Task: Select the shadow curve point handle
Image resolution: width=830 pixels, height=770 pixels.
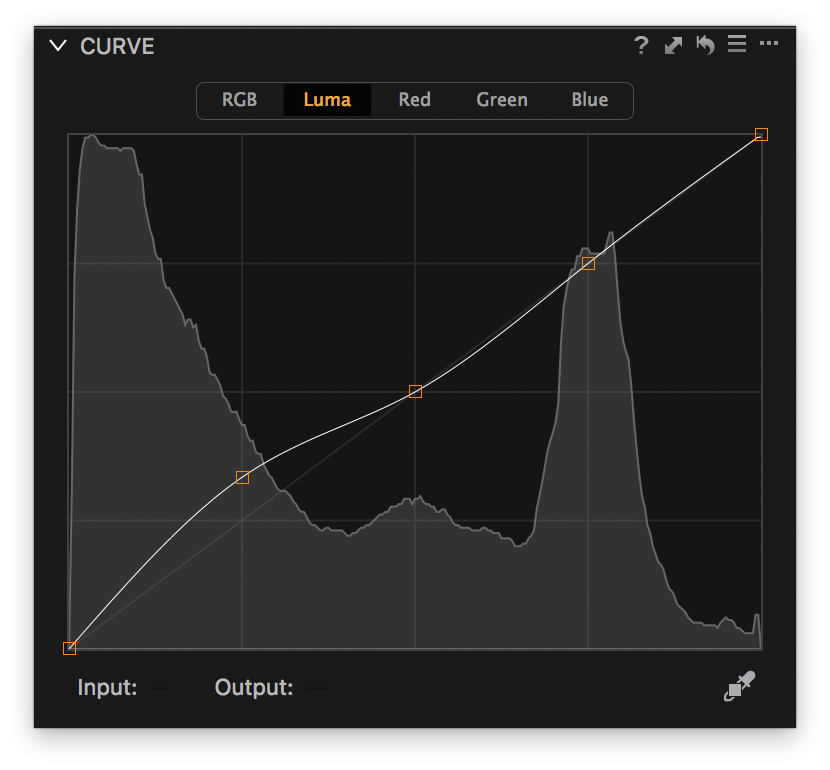Action: 242,477
